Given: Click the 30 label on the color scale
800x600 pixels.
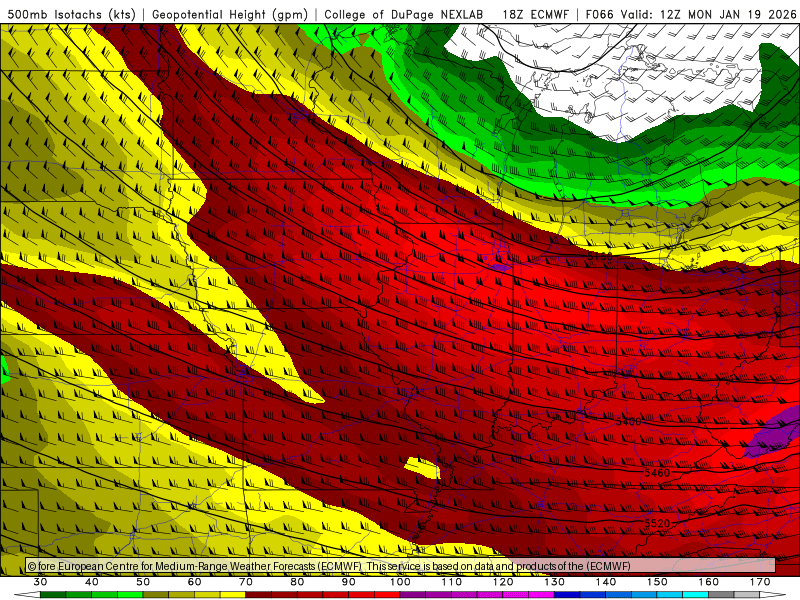Looking at the screenshot, I should coord(40,582).
